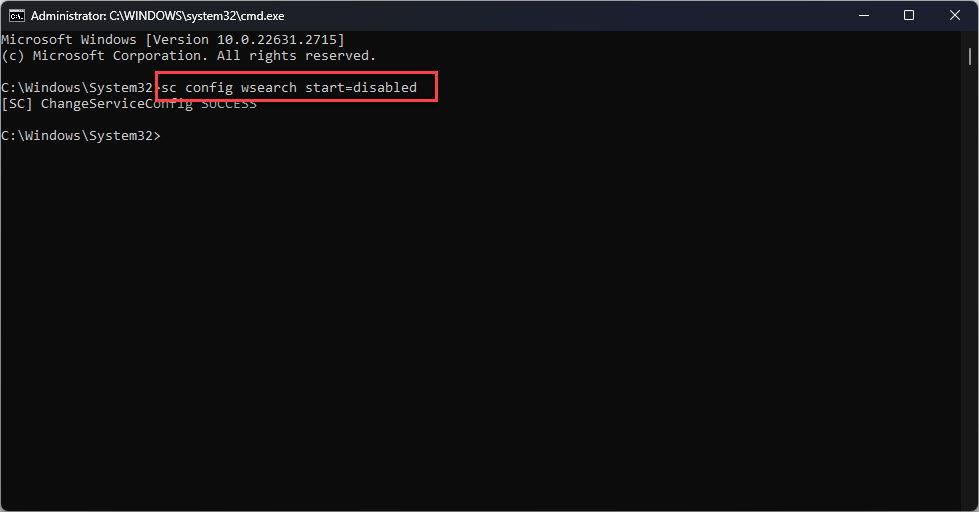Click the Microsoft Windows version line
Image resolution: width=979 pixels, height=512 pixels.
[173, 40]
